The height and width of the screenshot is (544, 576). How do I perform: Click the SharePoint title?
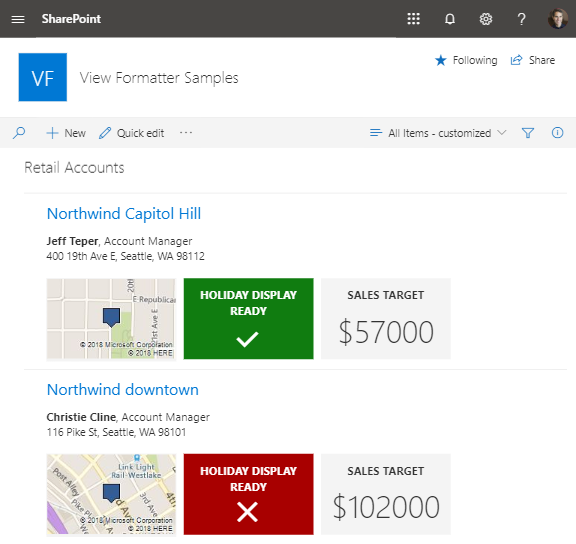71,19
